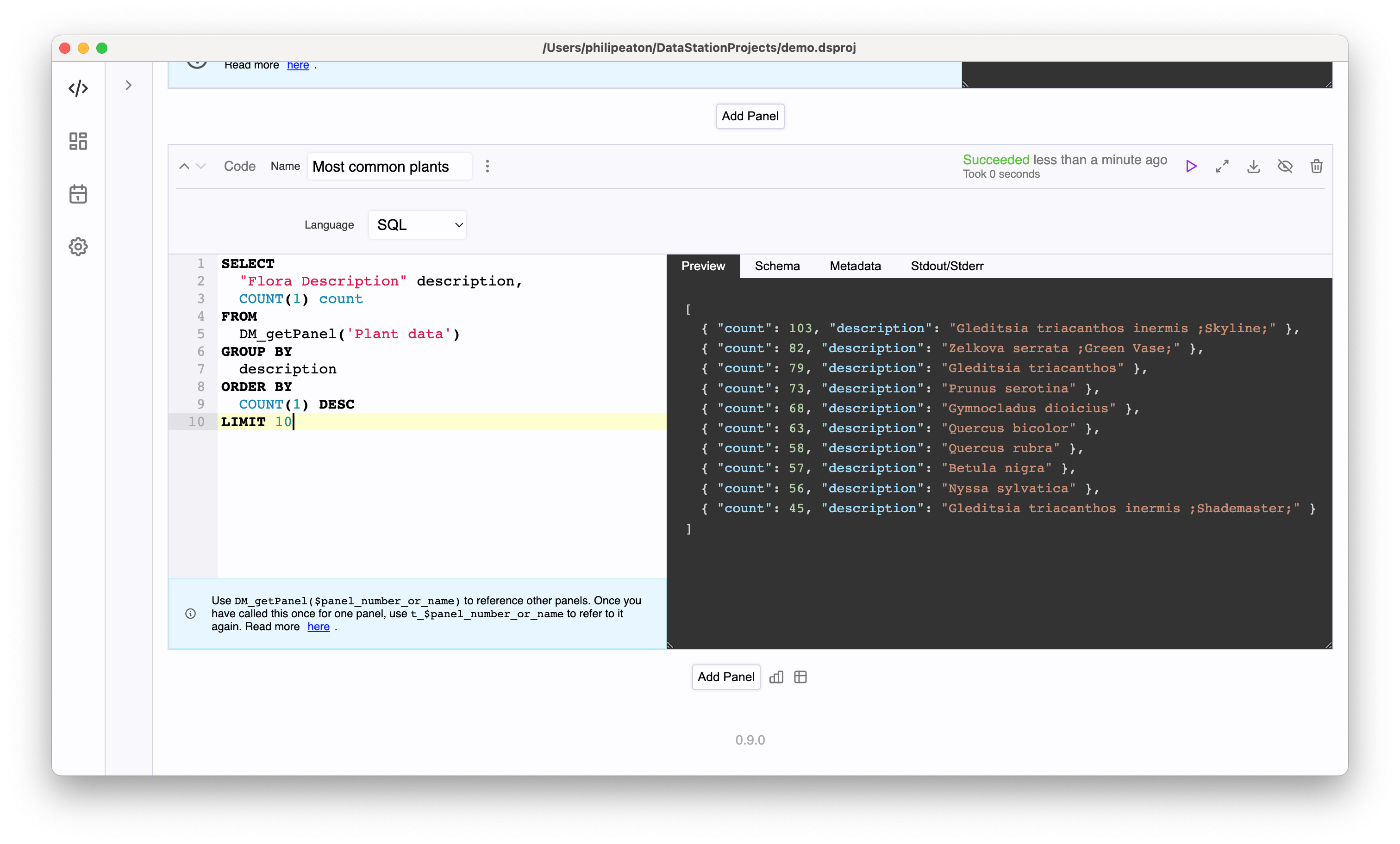
Task: Switch to the Schema tab
Action: [777, 266]
